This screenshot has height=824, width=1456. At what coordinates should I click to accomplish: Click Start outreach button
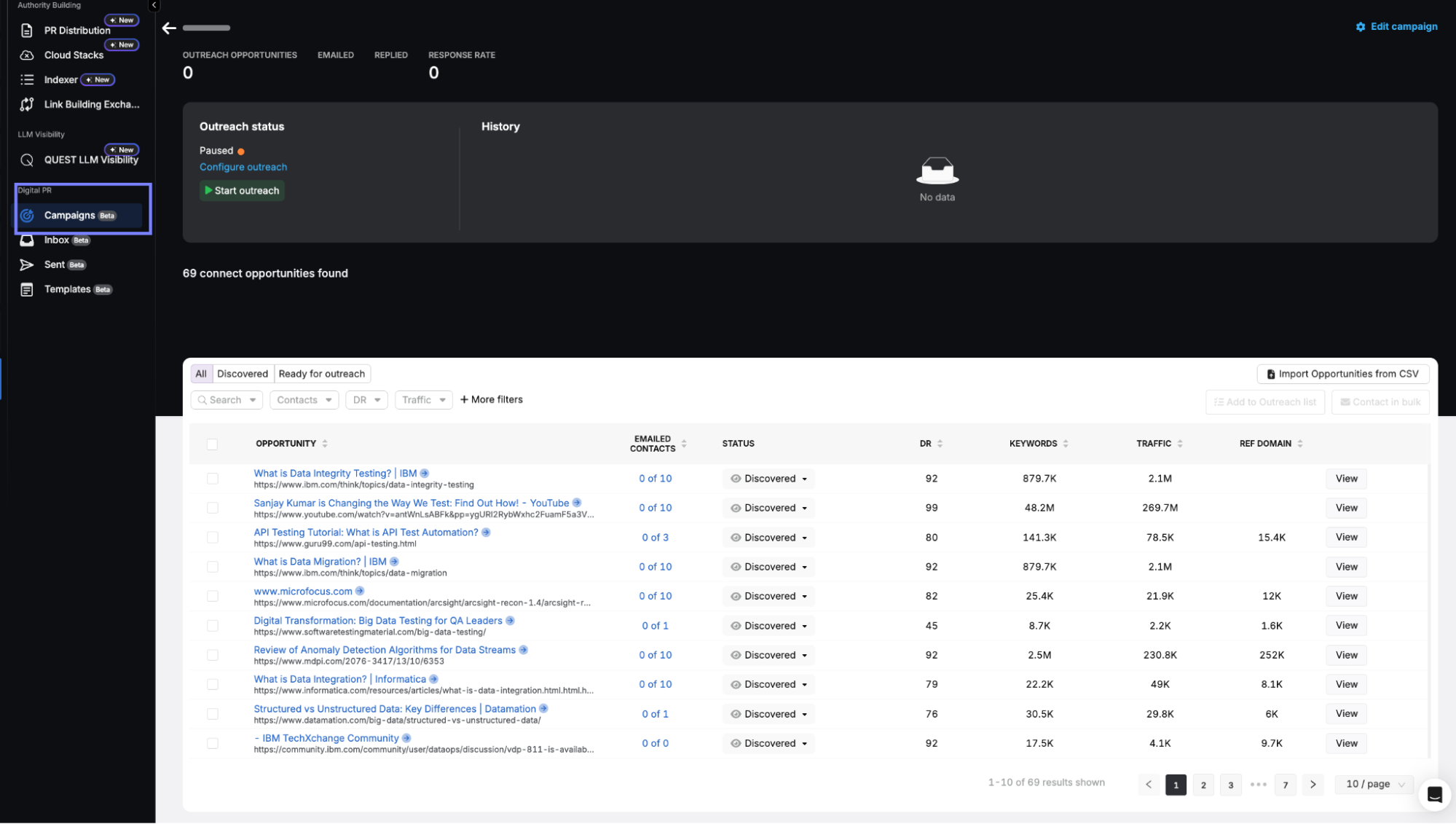point(242,190)
